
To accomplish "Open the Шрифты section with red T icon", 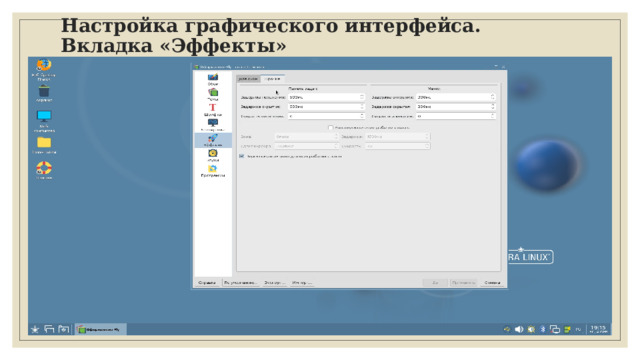I will click(213, 110).
